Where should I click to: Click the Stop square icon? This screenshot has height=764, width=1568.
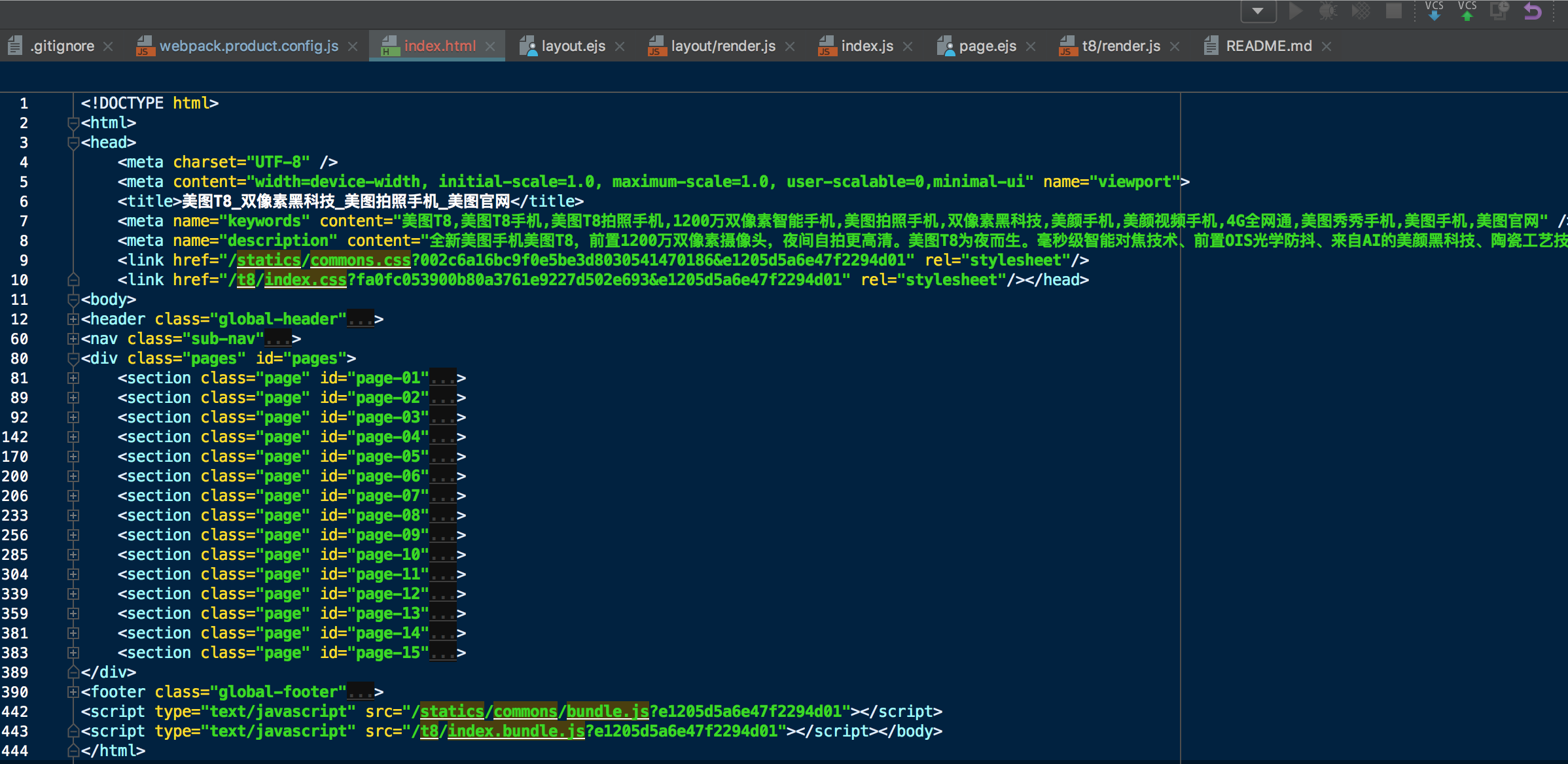[1394, 11]
